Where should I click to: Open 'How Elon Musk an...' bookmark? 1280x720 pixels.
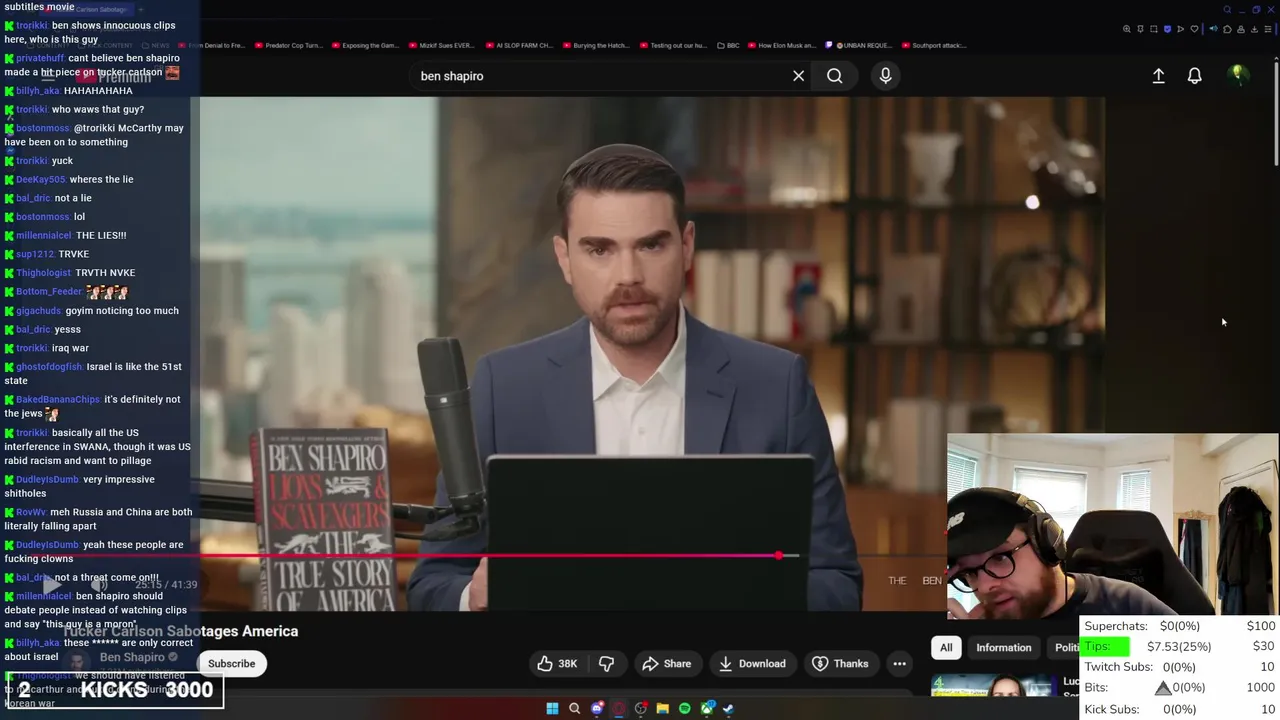pyautogui.click(x=782, y=45)
